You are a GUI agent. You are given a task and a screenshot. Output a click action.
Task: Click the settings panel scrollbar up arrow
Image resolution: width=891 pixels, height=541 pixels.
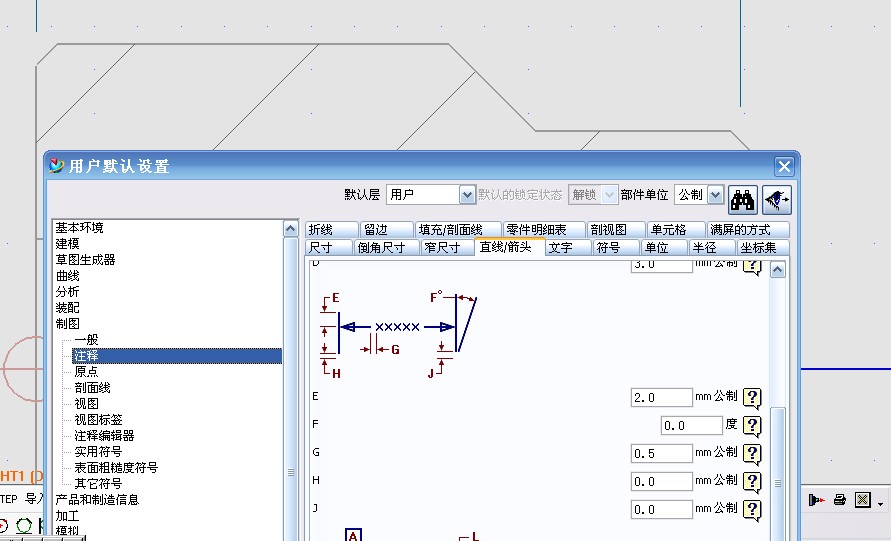[777, 270]
